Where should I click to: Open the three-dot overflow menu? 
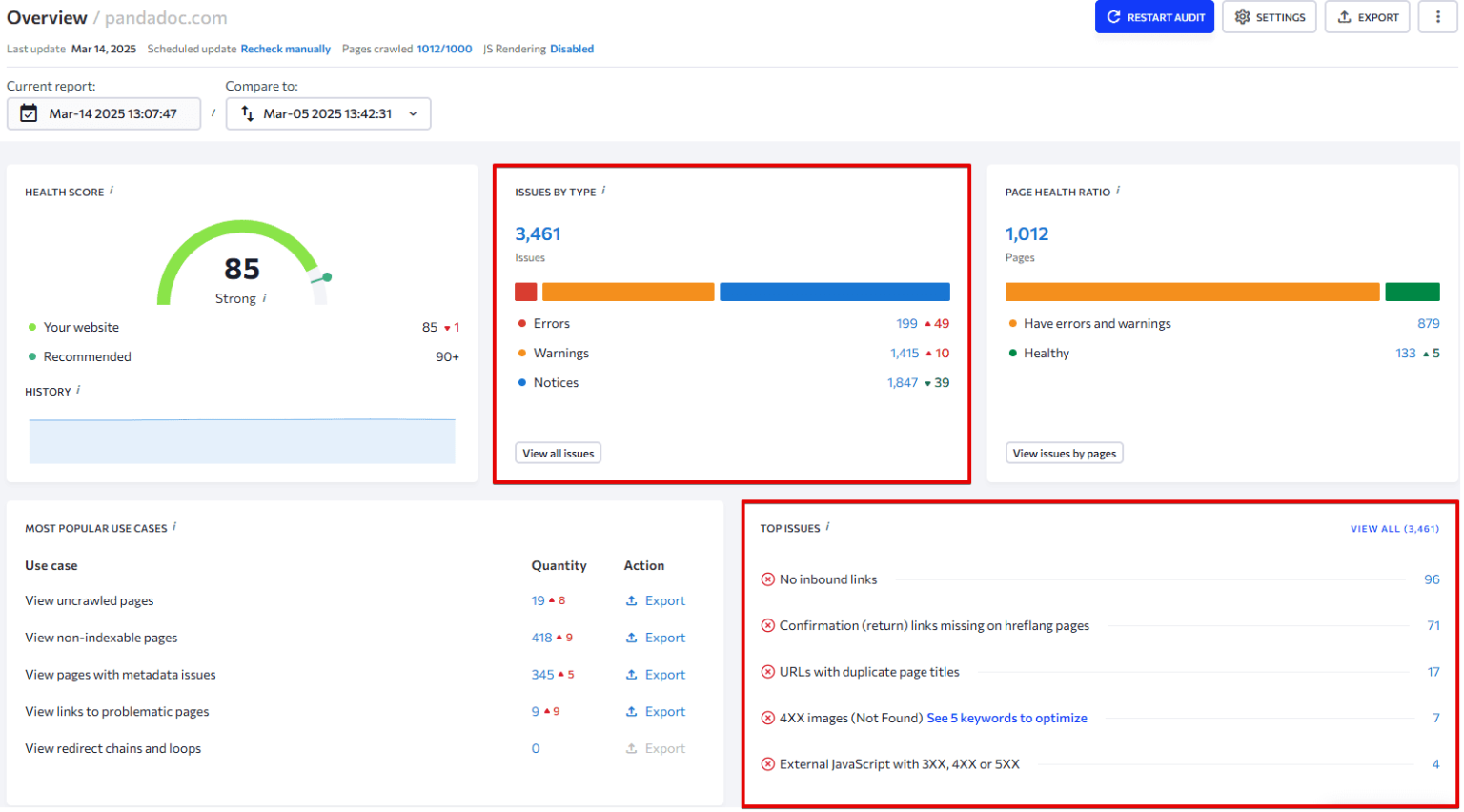(x=1437, y=16)
